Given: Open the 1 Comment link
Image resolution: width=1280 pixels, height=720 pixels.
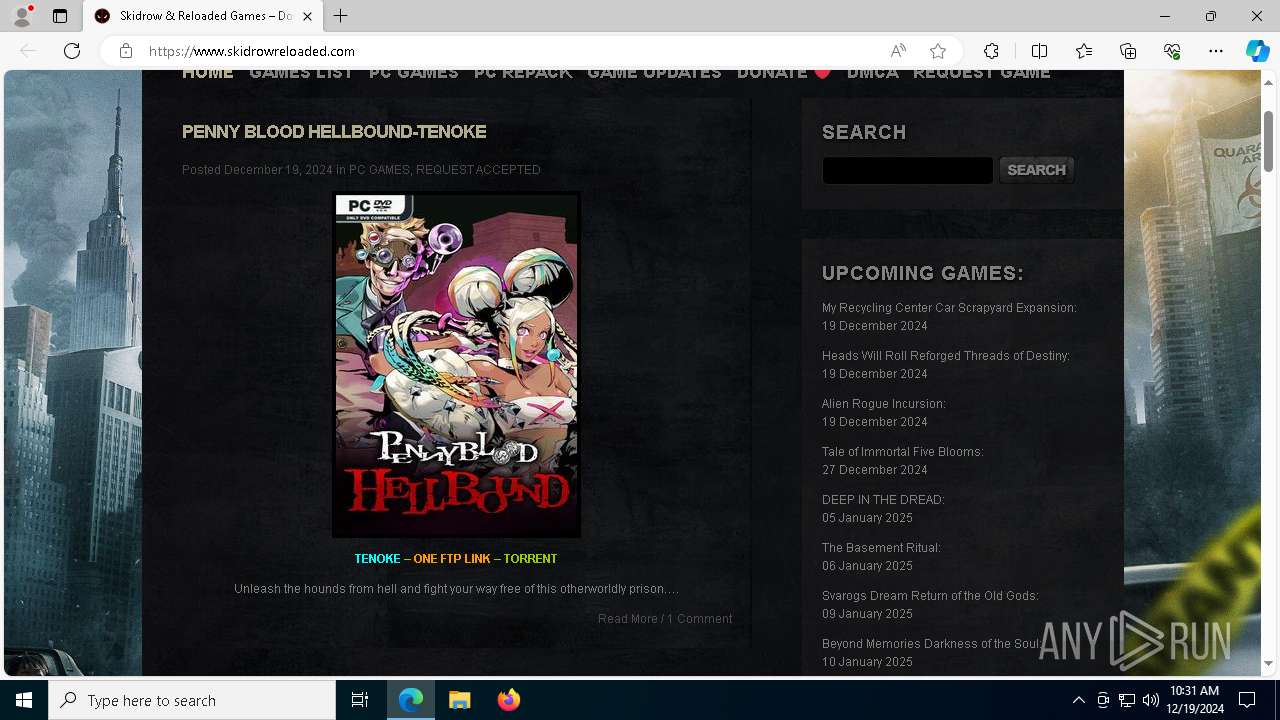Looking at the screenshot, I should click(700, 619).
